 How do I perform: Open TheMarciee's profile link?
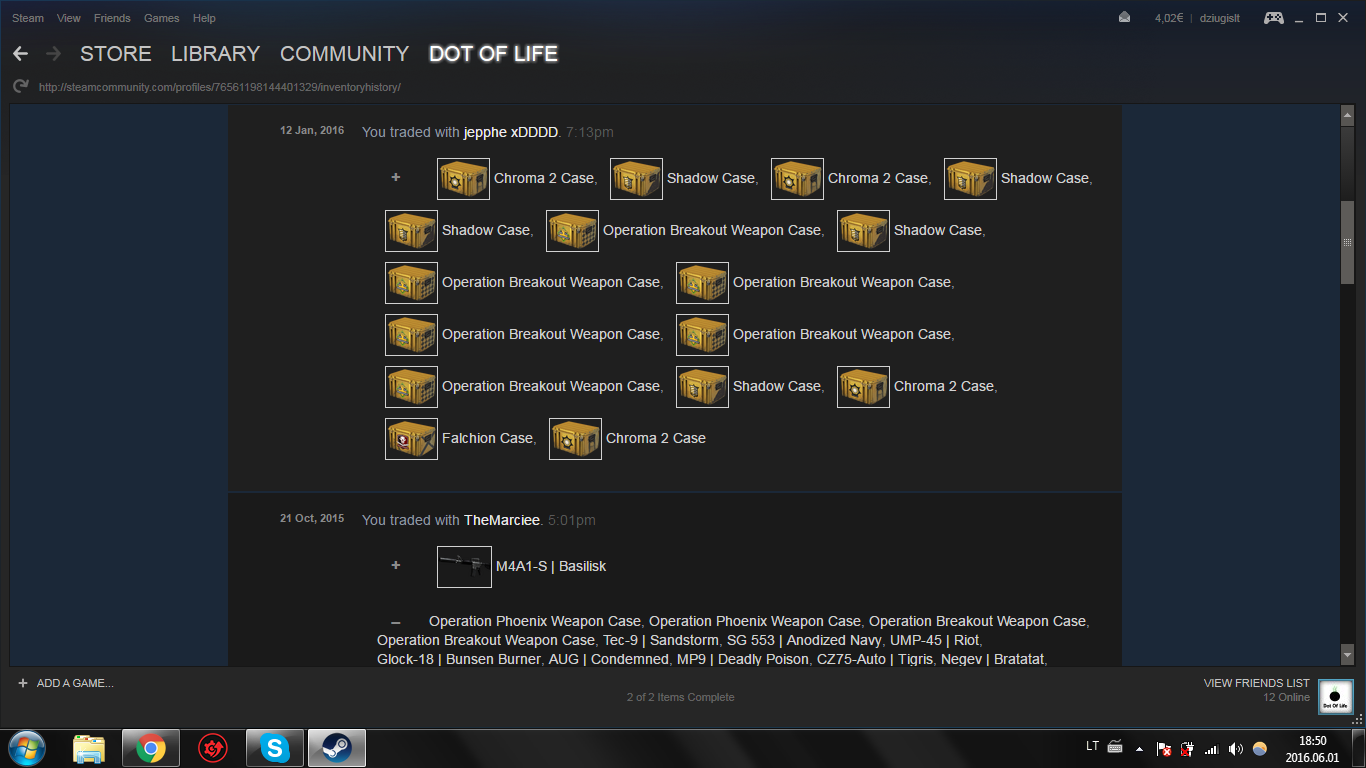[x=501, y=520]
